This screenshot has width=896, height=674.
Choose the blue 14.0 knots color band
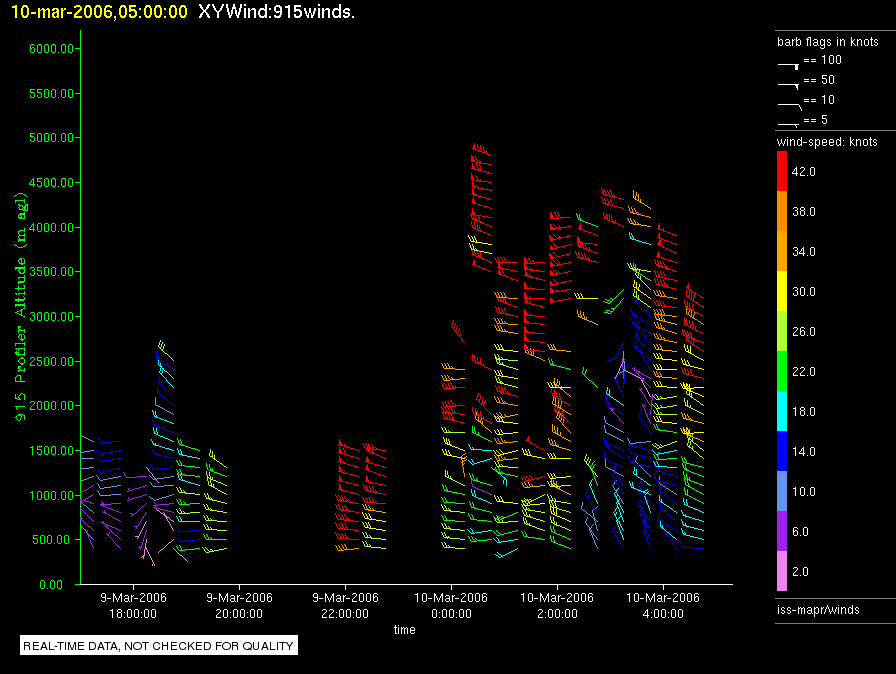(783, 452)
